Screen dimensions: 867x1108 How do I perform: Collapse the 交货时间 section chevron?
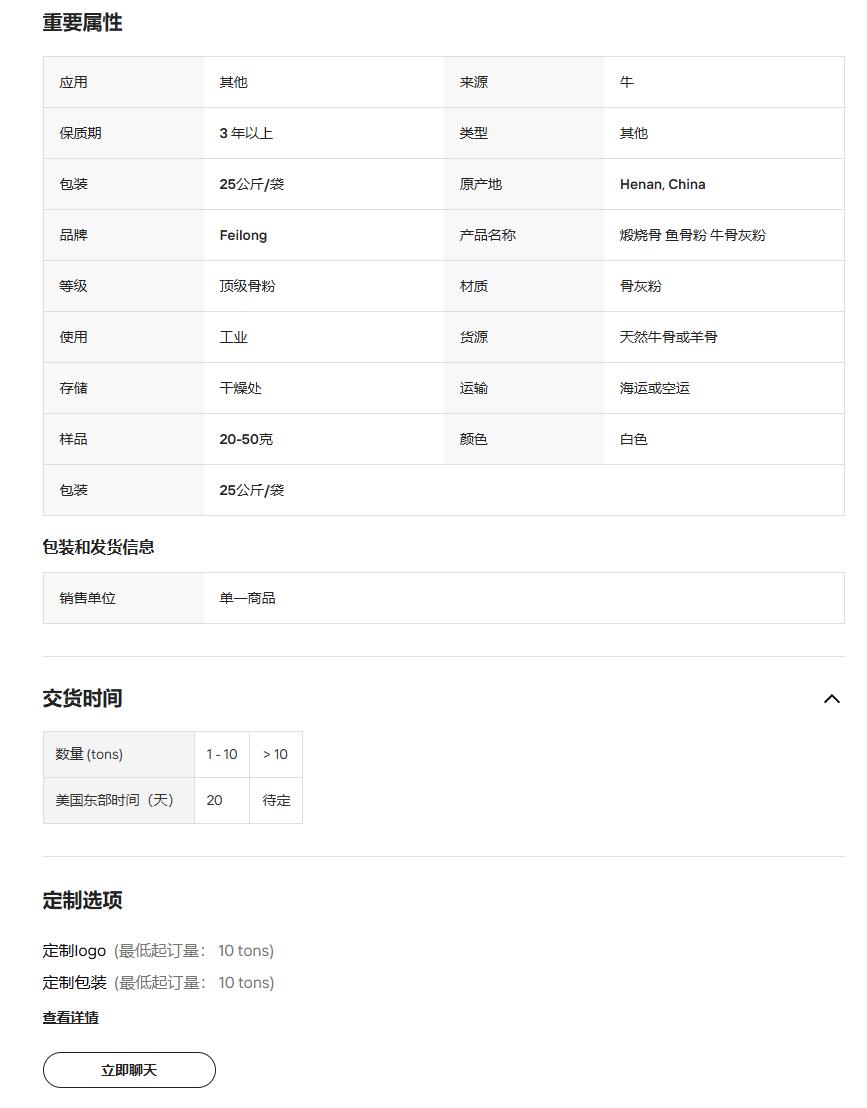coord(831,699)
